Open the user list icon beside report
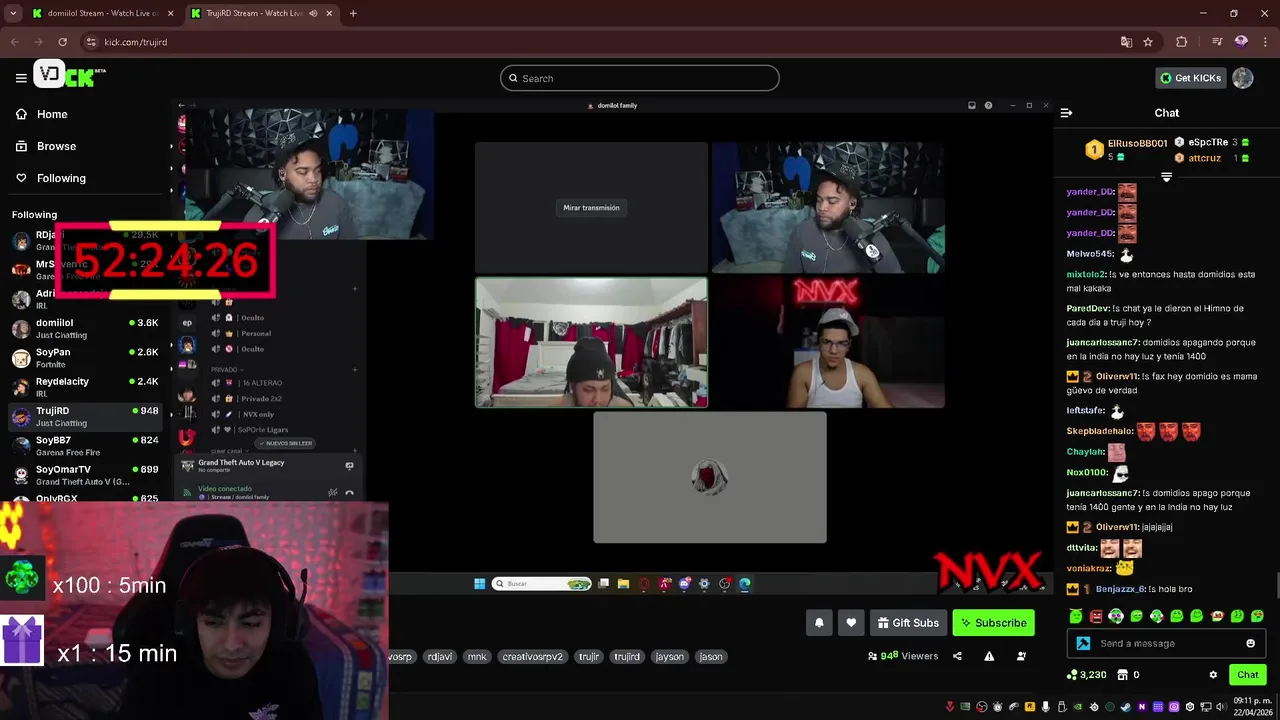This screenshot has height=720, width=1280. (1021, 656)
